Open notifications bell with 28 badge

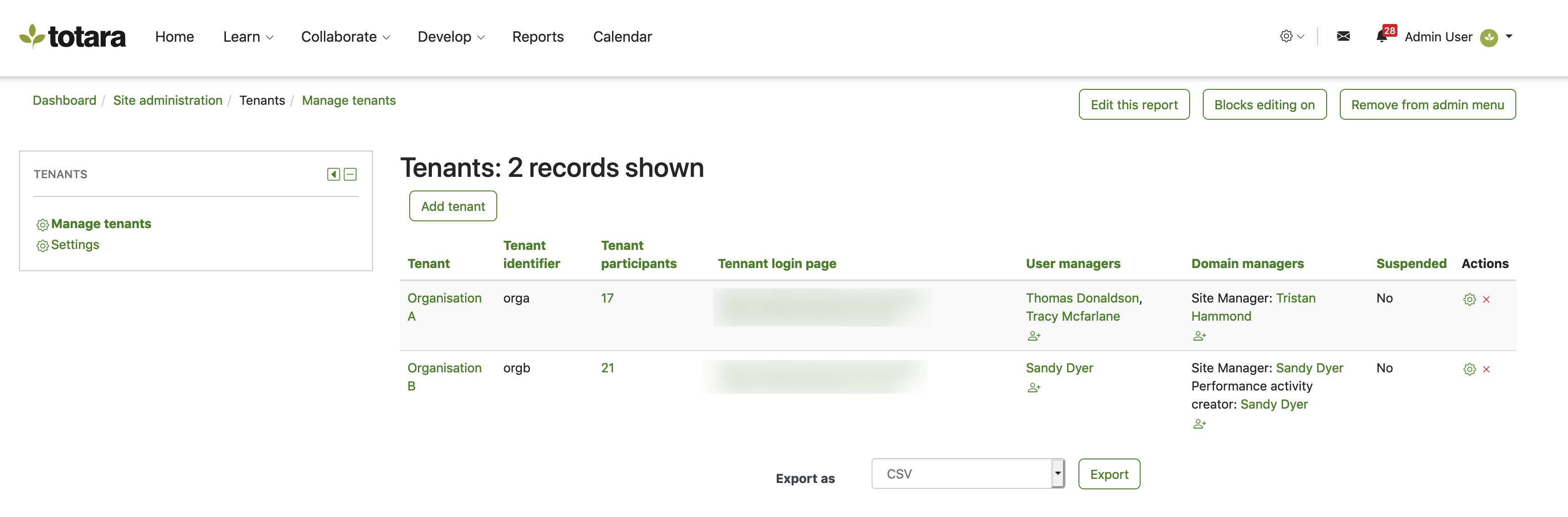1382,36
